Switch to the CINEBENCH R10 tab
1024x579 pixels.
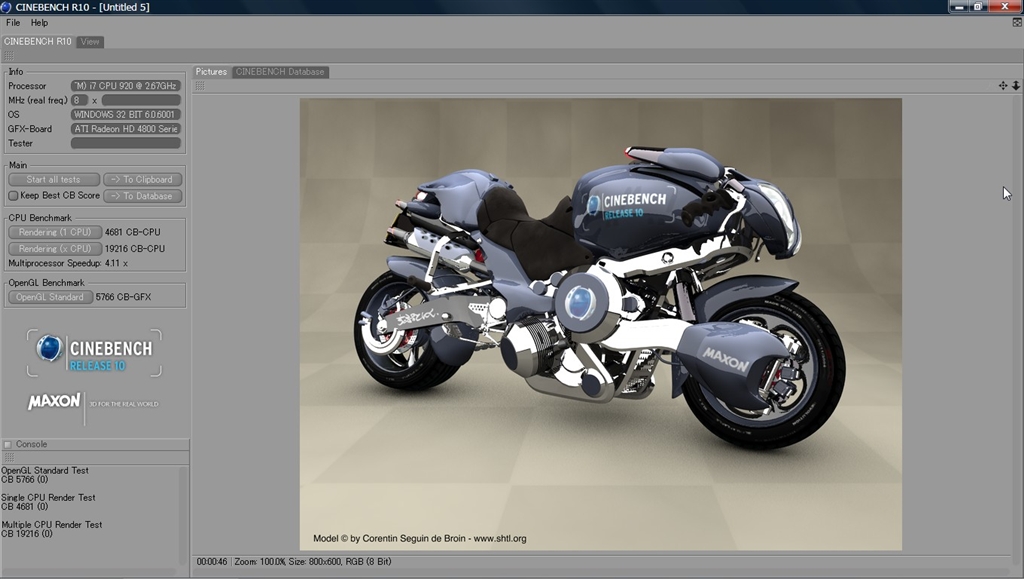point(37,41)
